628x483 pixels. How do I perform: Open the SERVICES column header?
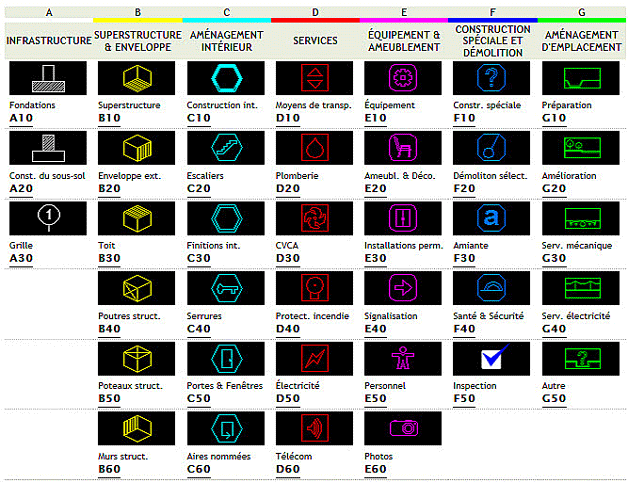pos(315,40)
